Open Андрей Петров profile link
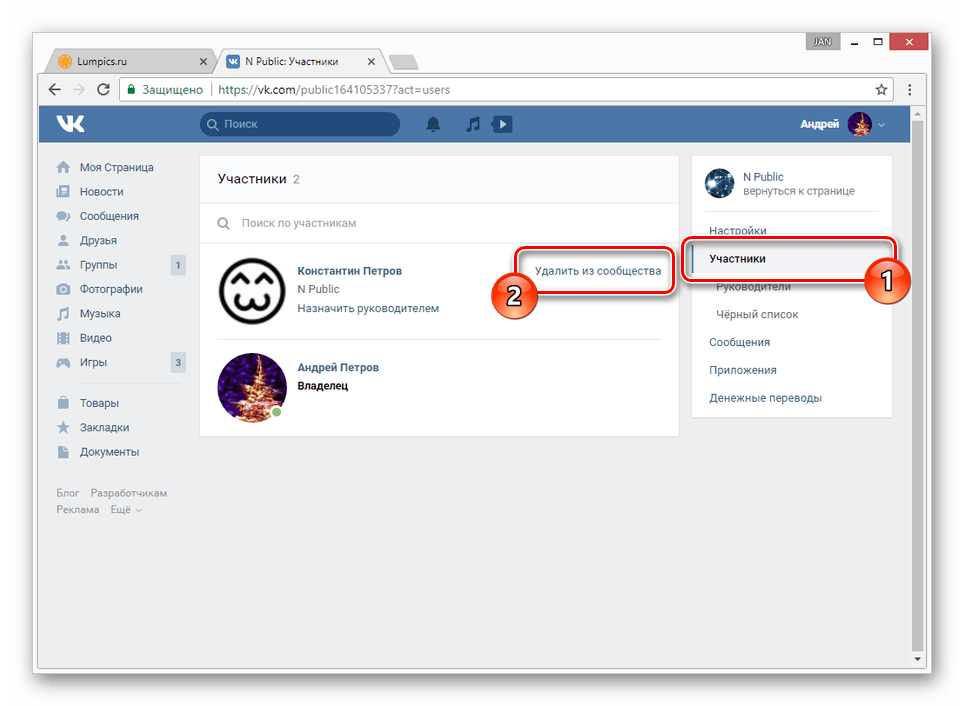This screenshot has width=964, height=706. (338, 368)
